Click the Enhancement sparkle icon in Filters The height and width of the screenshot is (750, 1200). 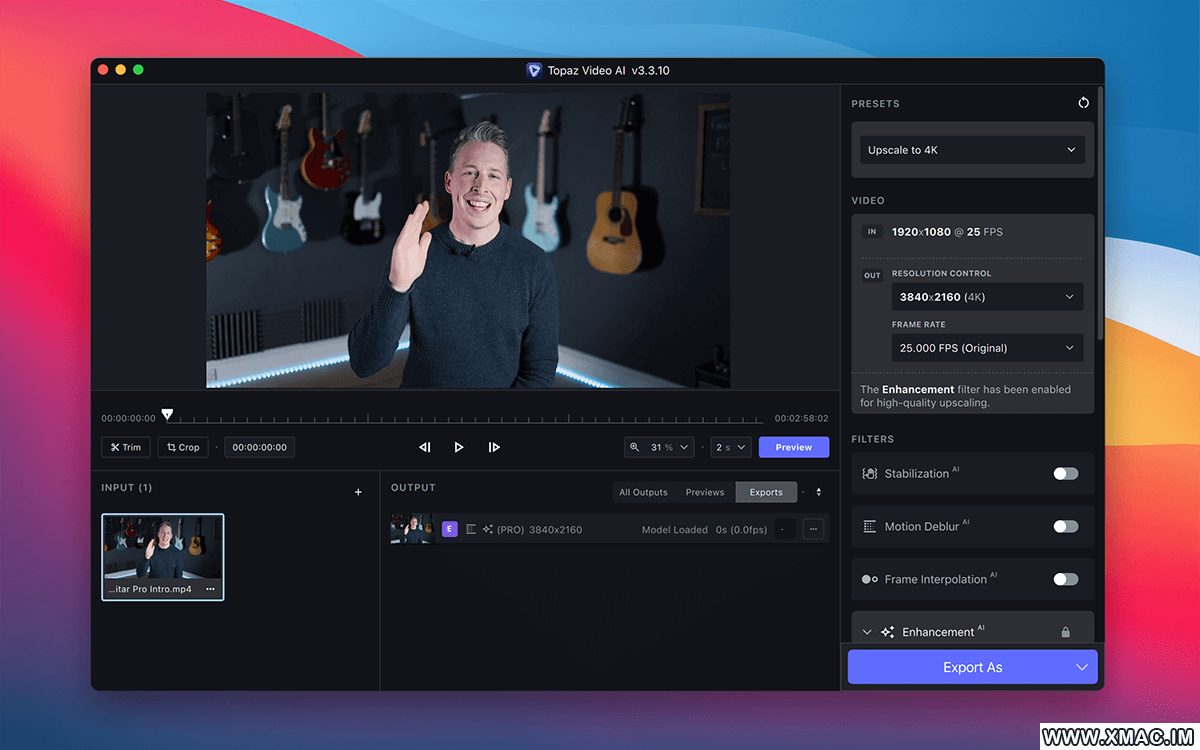(888, 632)
